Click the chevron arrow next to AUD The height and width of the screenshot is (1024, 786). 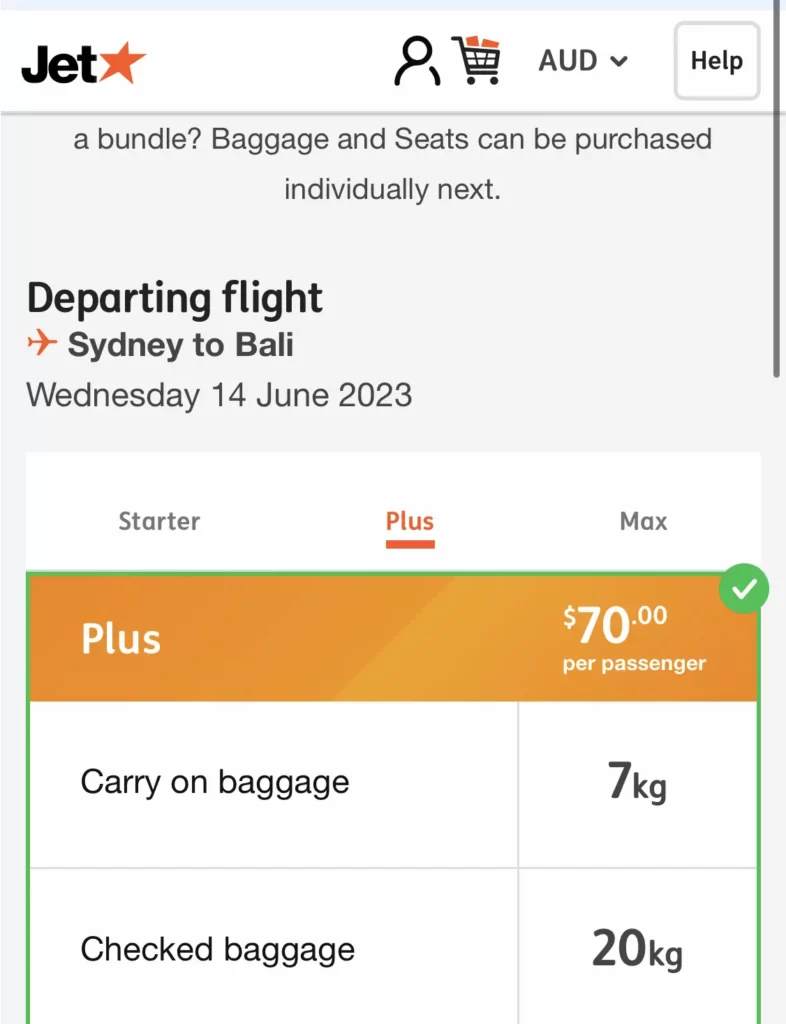pos(619,62)
